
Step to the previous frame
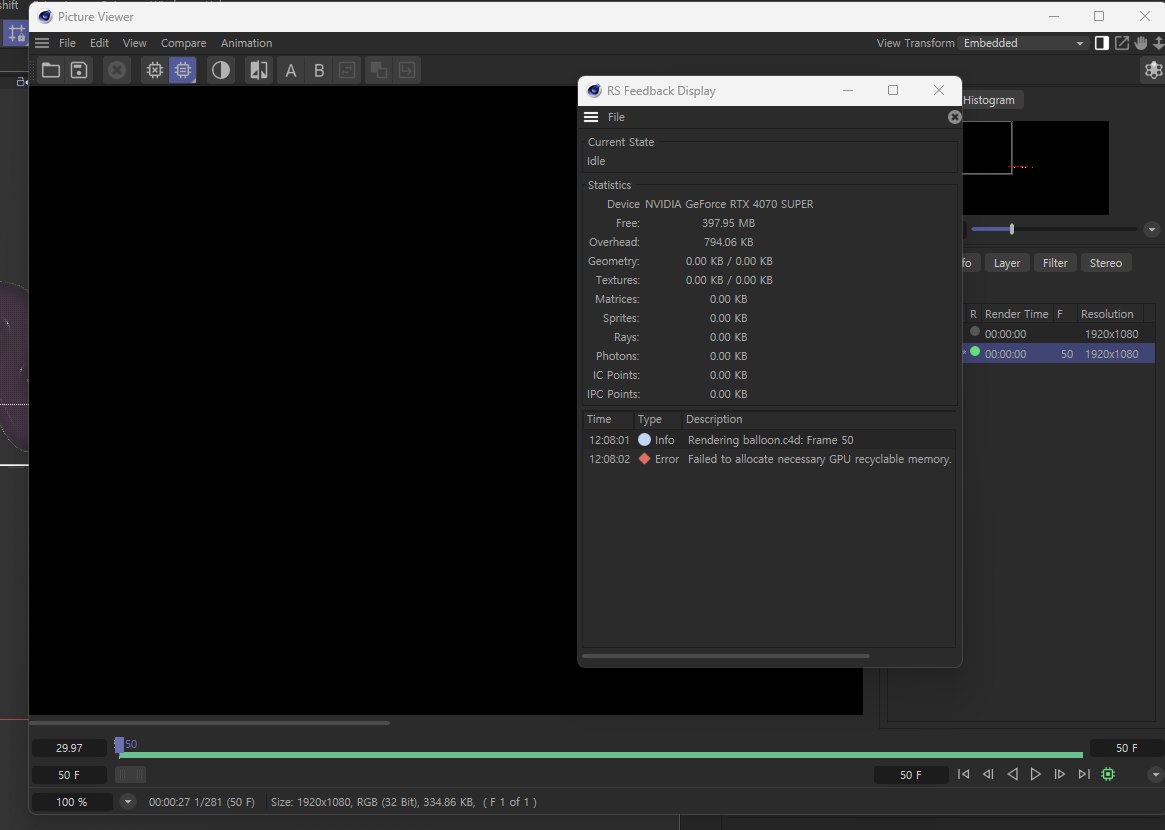[x=988, y=774]
